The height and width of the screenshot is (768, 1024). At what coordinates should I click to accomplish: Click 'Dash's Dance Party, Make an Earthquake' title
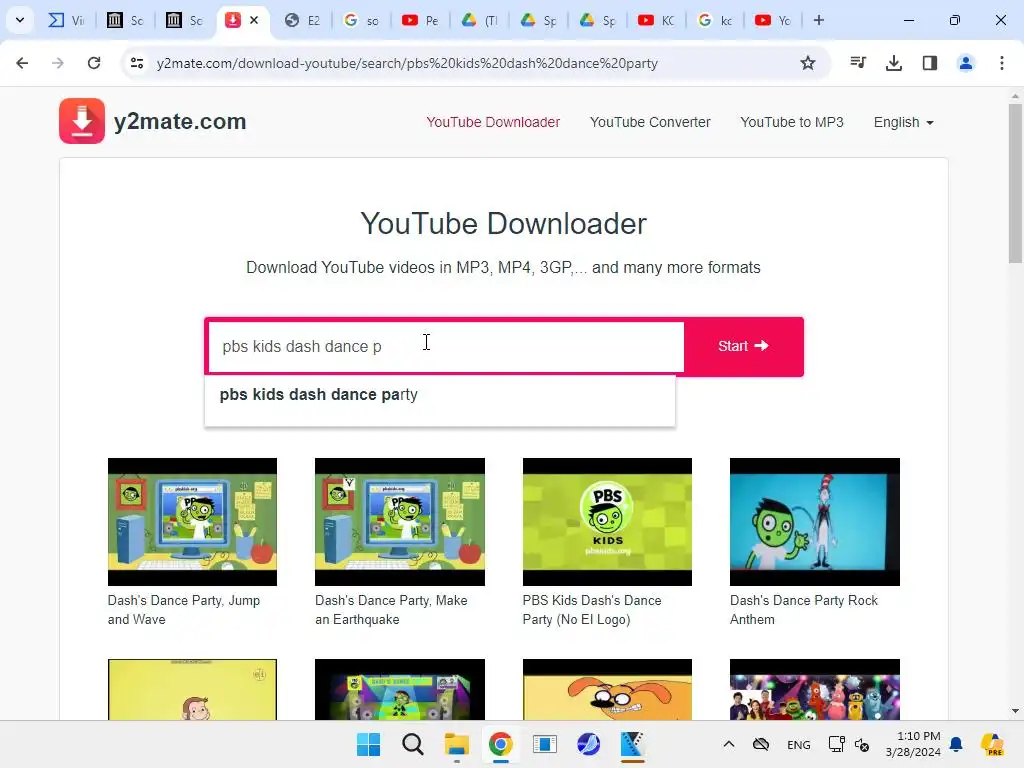[391, 609]
